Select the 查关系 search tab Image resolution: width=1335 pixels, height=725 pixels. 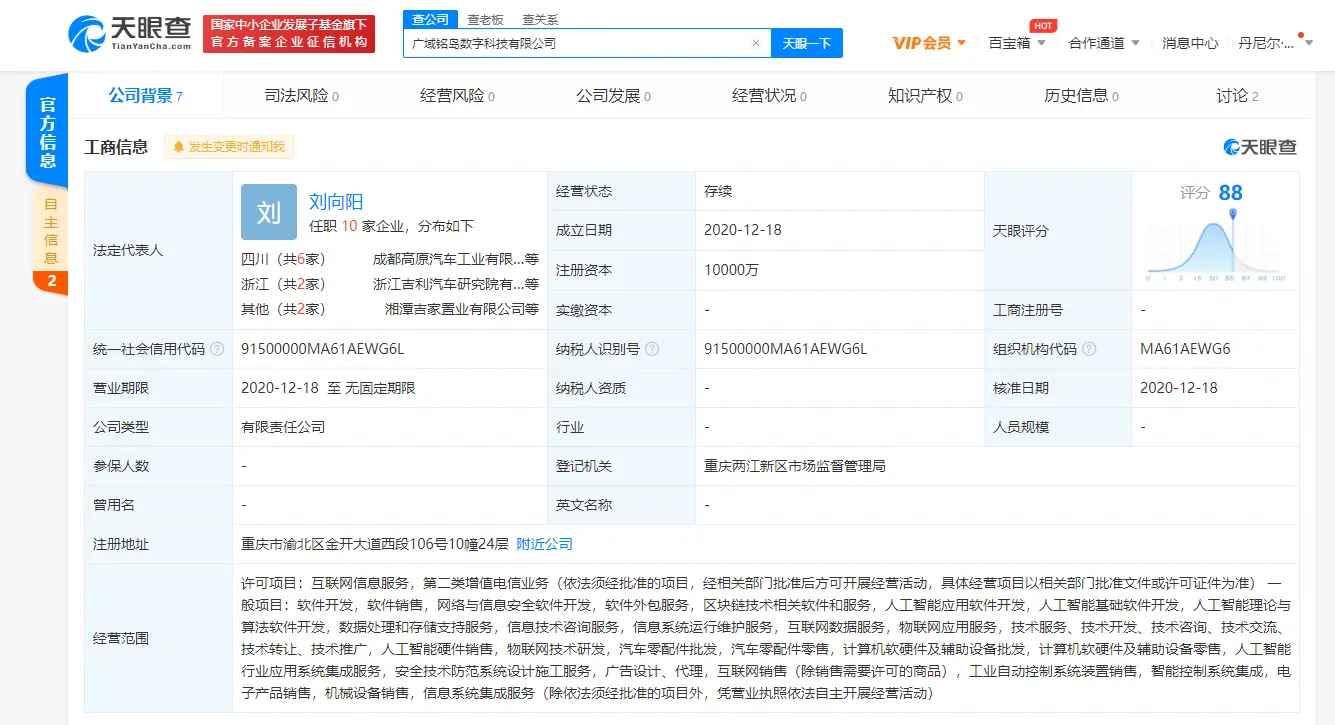tap(540, 20)
